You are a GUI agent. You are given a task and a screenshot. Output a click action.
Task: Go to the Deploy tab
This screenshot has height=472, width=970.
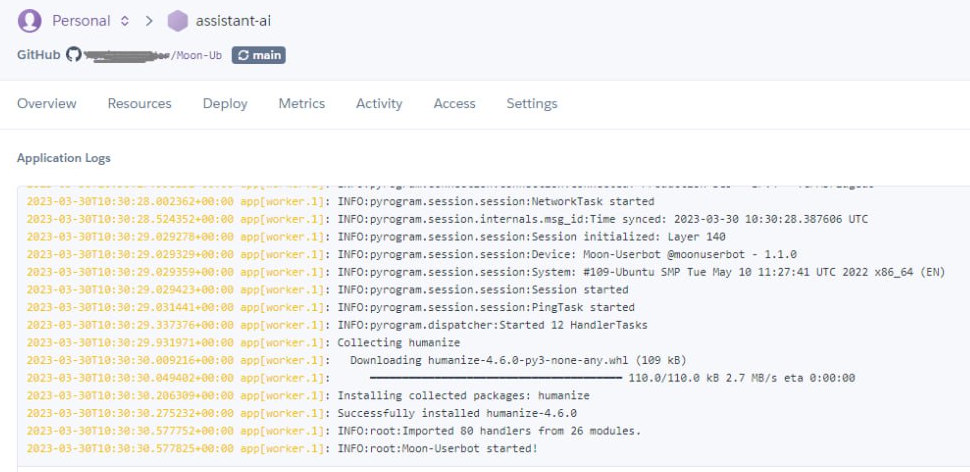click(x=225, y=104)
